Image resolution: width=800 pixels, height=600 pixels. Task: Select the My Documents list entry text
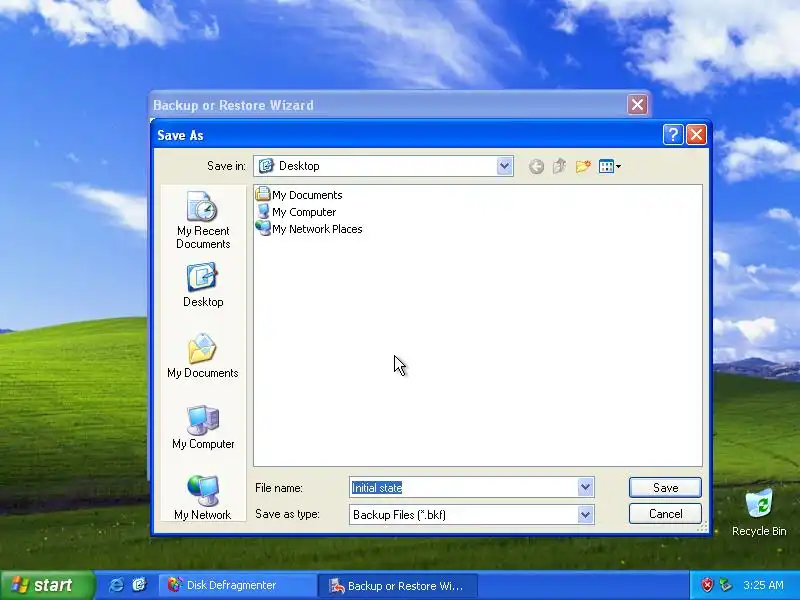pyautogui.click(x=307, y=195)
